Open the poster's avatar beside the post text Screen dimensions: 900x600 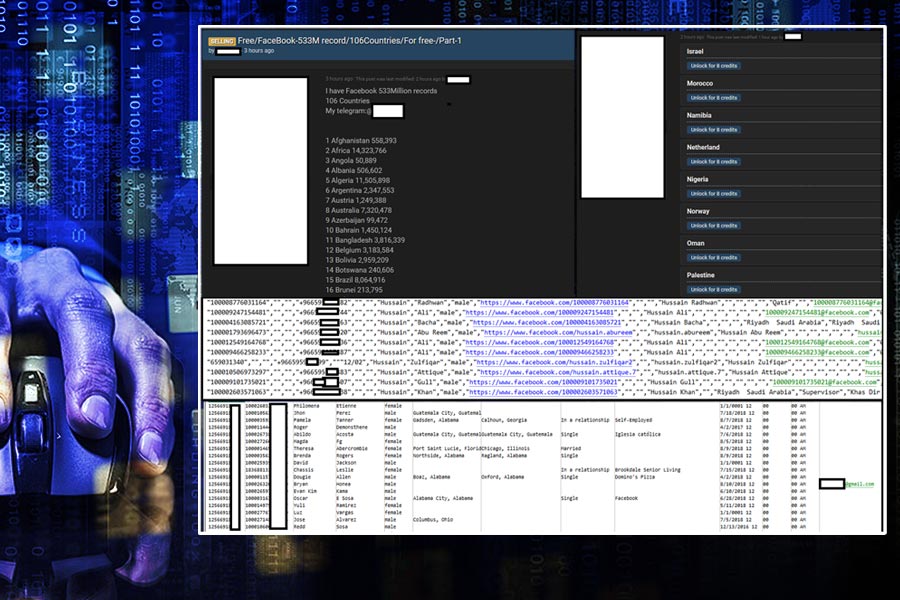(261, 170)
